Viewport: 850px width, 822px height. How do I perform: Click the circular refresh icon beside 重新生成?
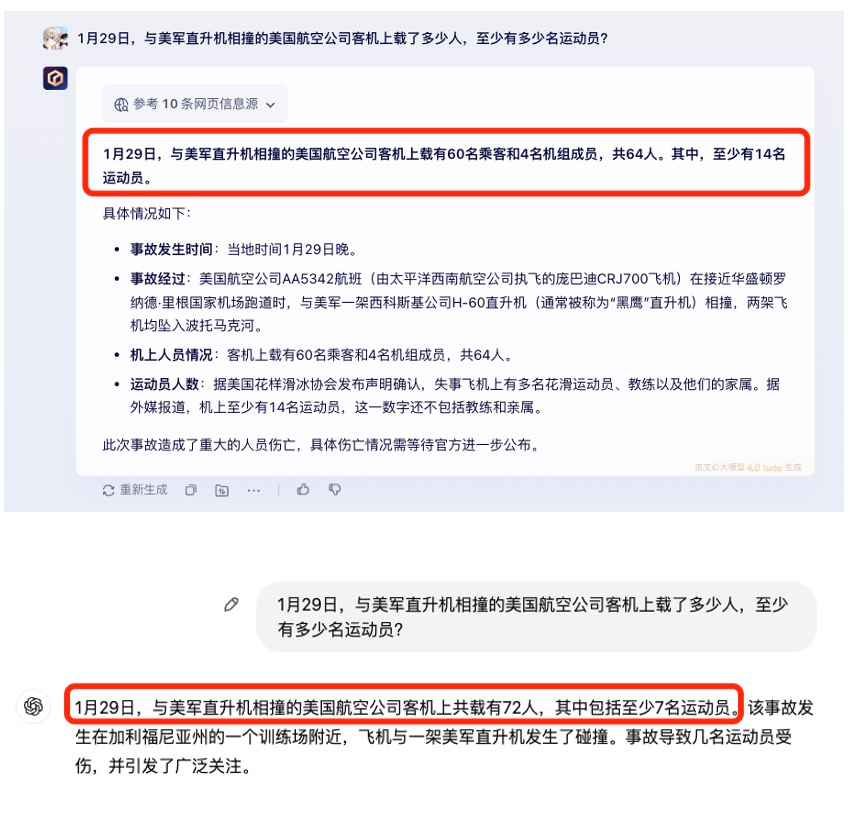(108, 490)
